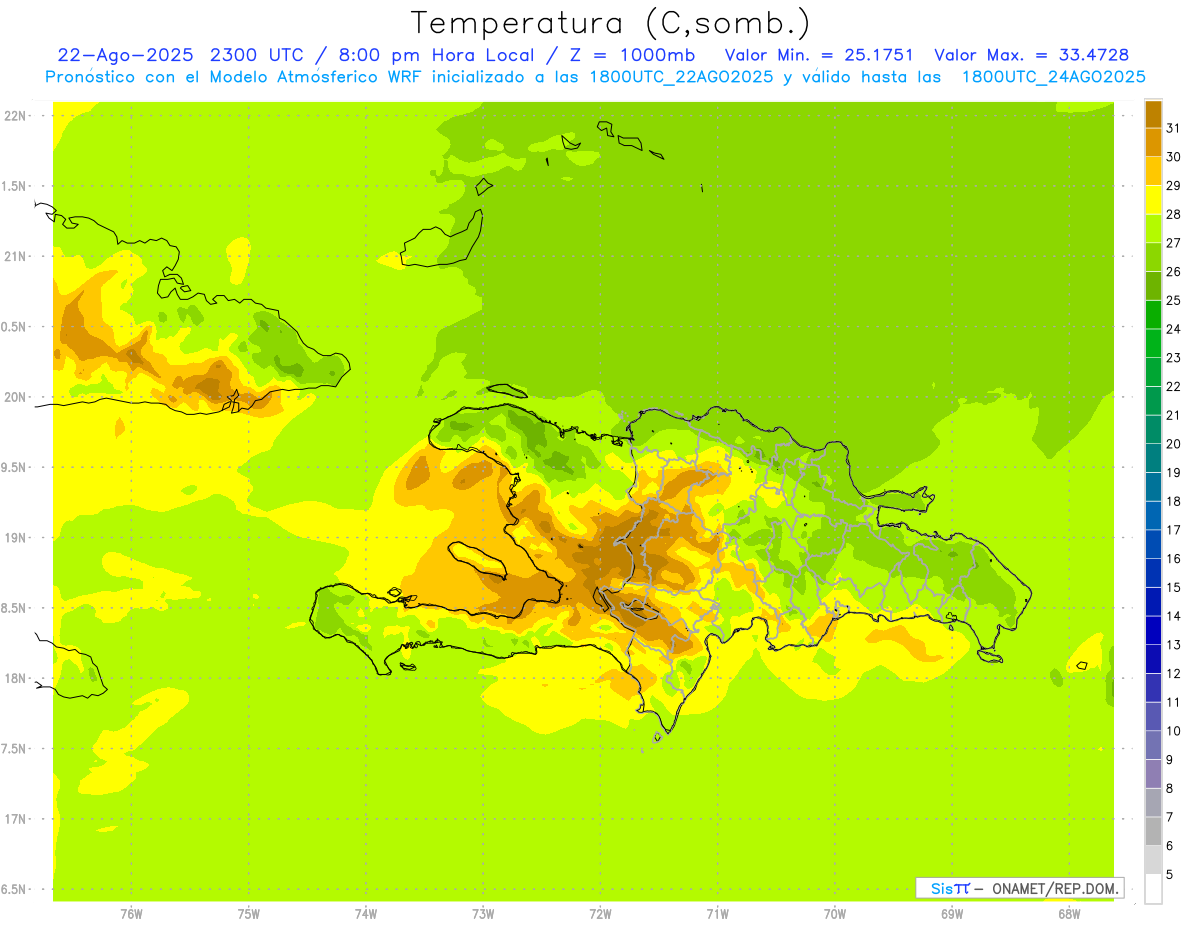This screenshot has width=1200, height=927.
Task: Click the colorbar label '19'
Action: click(x=1173, y=472)
